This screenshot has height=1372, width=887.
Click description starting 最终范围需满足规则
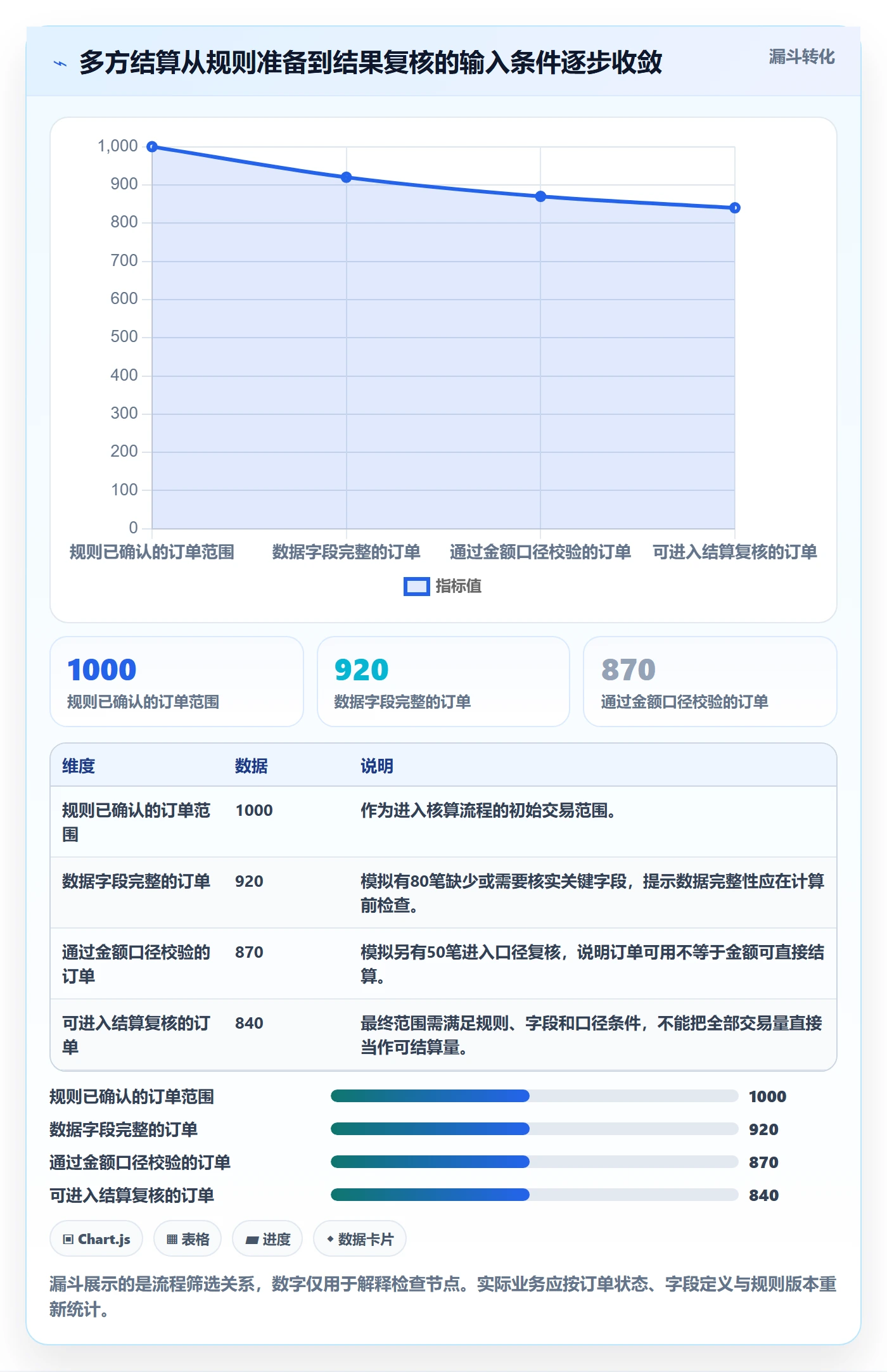pyautogui.click(x=591, y=1035)
